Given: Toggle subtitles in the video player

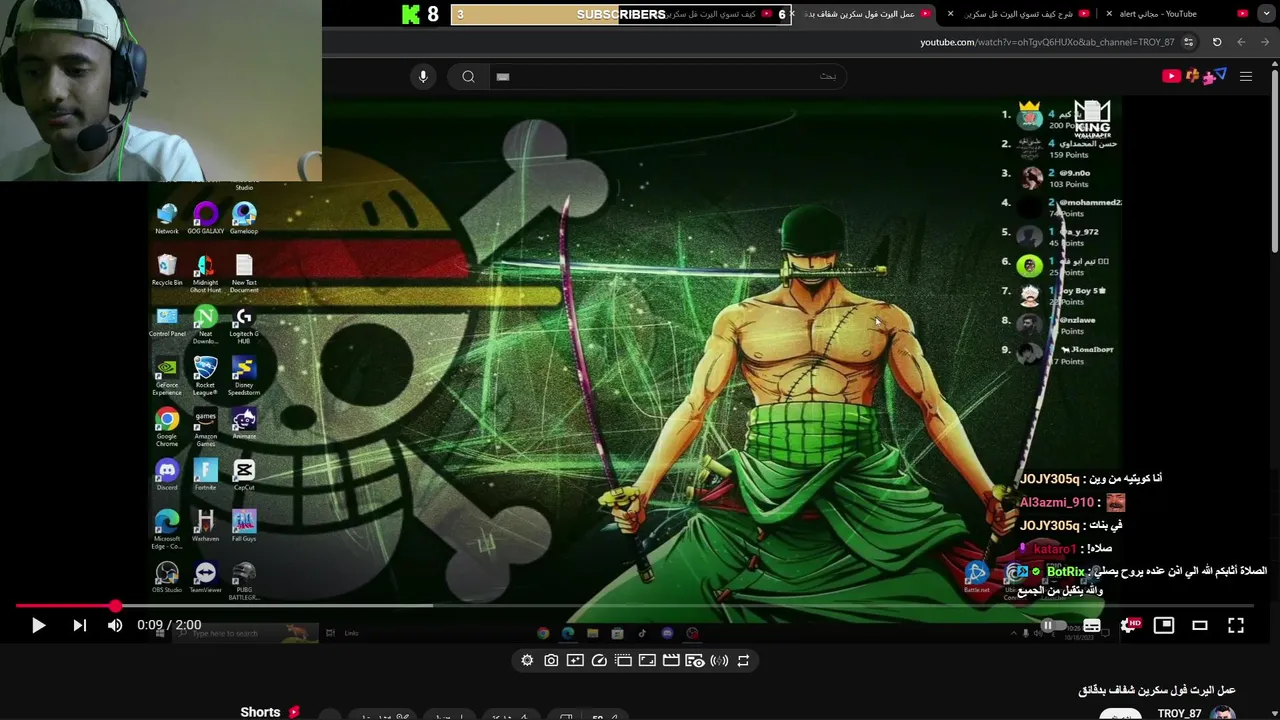Looking at the screenshot, I should pos(1092,625).
